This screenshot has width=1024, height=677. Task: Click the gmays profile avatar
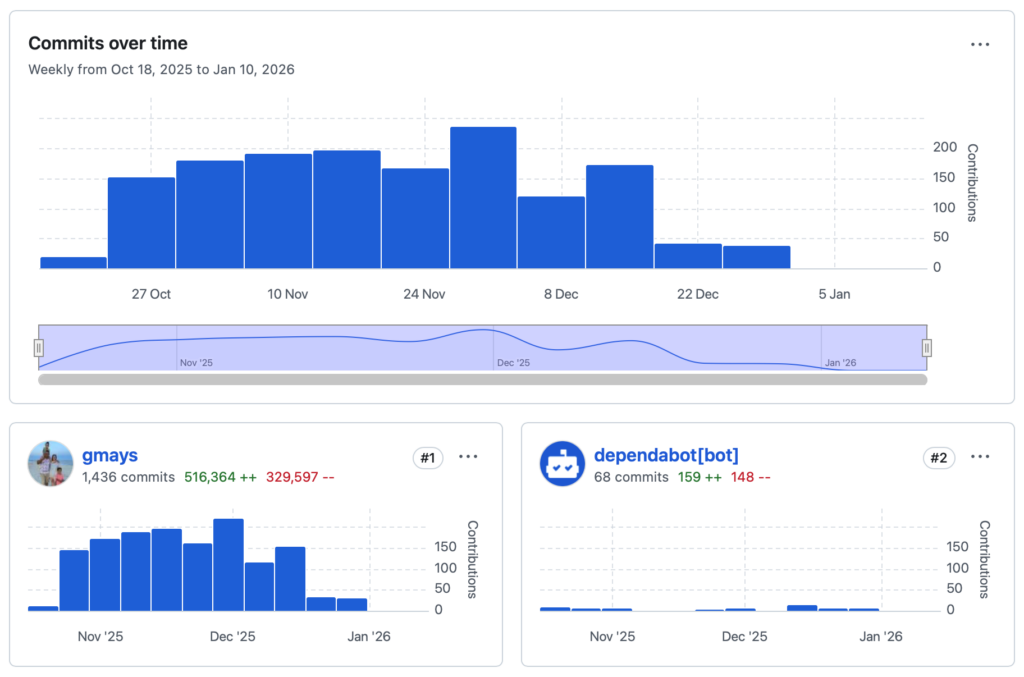coord(50,464)
